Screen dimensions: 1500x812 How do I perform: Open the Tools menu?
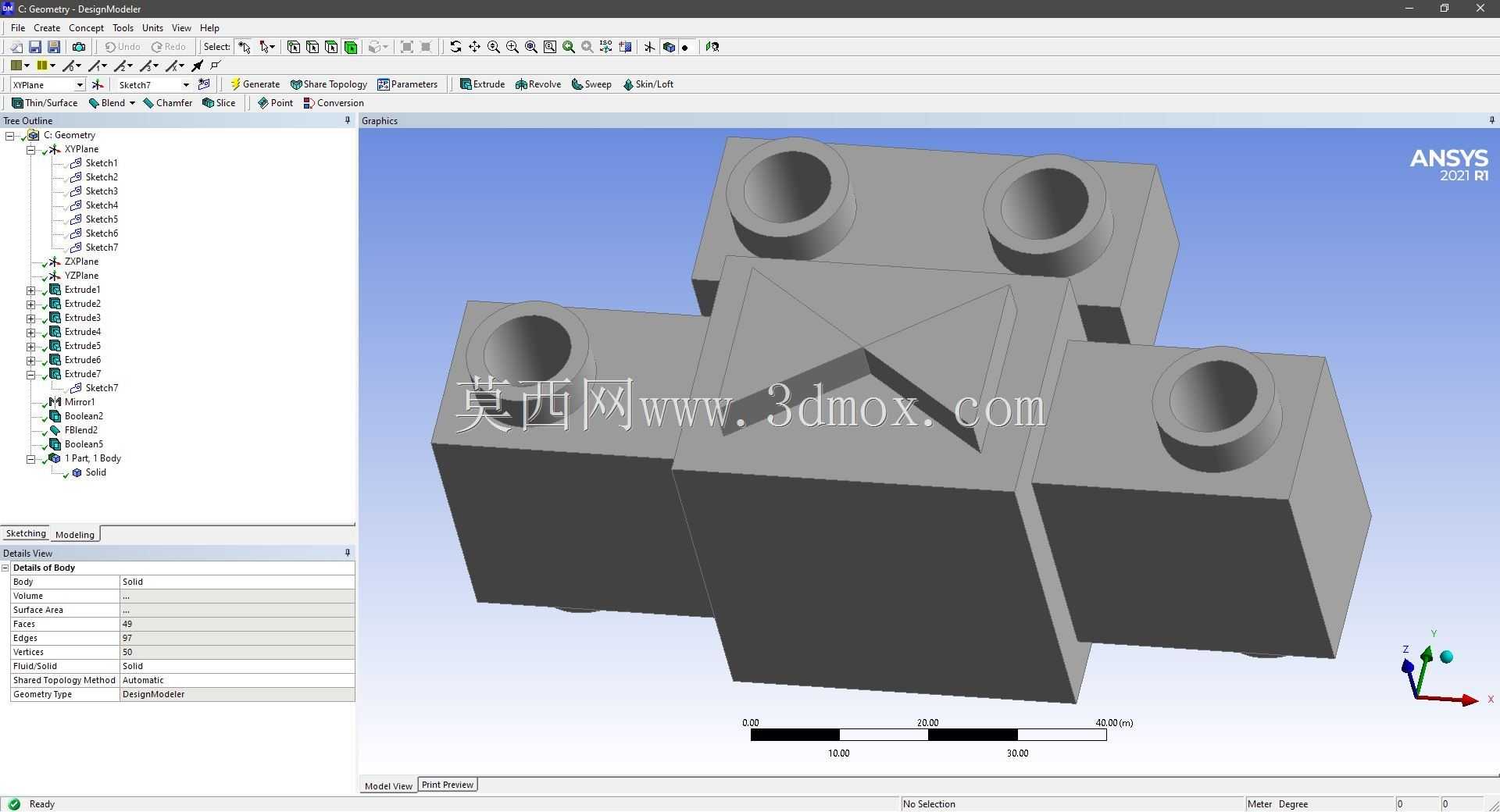tap(123, 27)
